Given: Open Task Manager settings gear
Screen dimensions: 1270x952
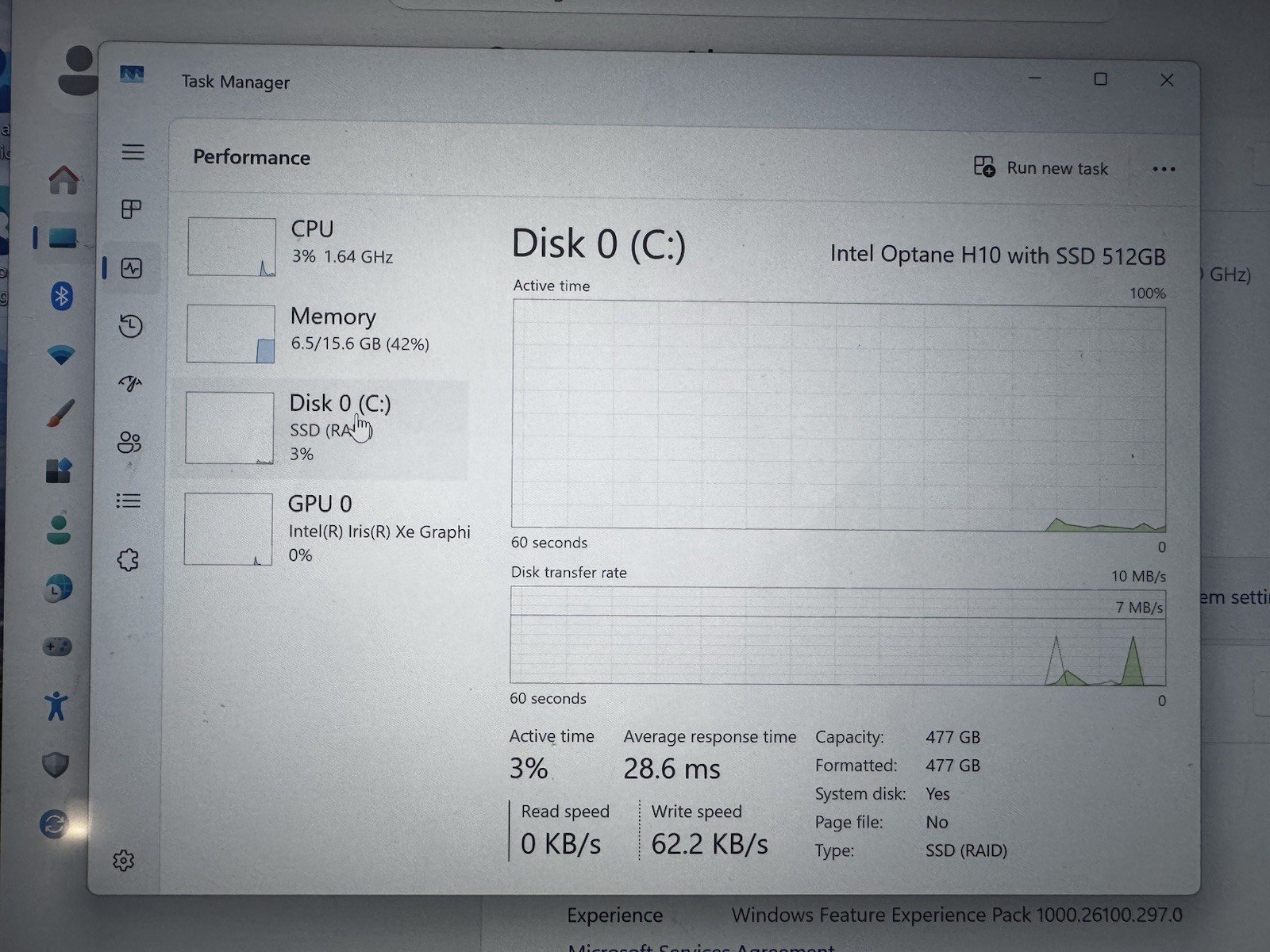Looking at the screenshot, I should pos(123,860).
